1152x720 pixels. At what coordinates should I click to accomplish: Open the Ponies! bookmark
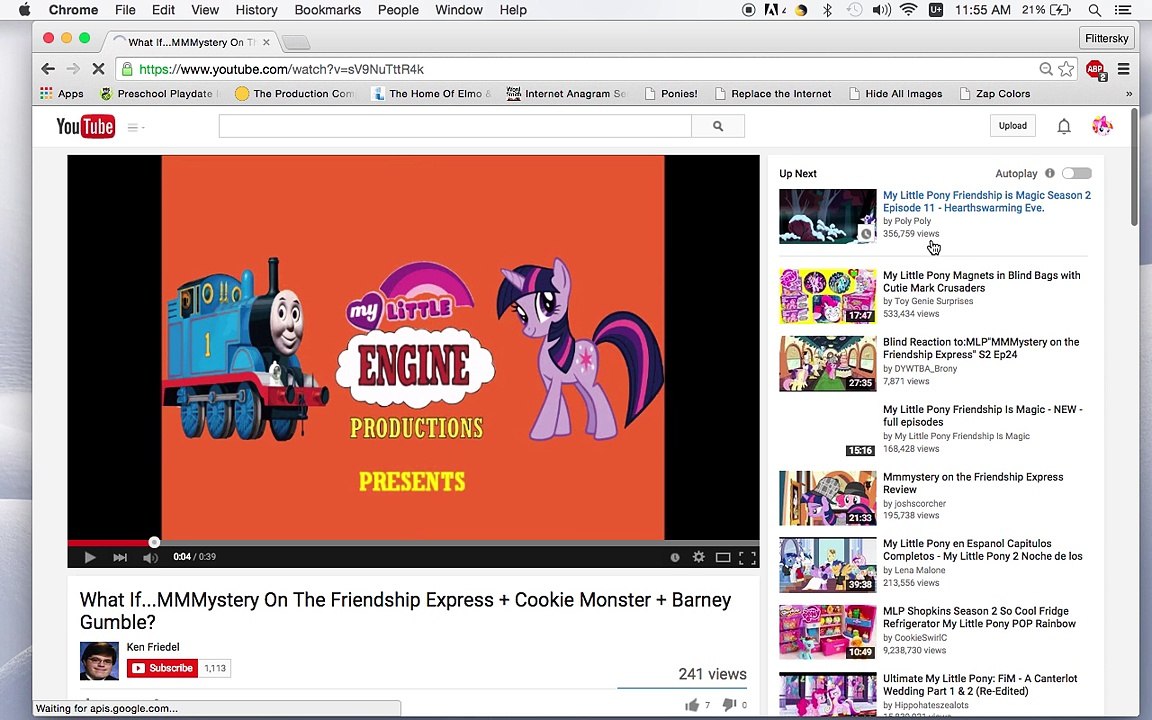coord(671,93)
